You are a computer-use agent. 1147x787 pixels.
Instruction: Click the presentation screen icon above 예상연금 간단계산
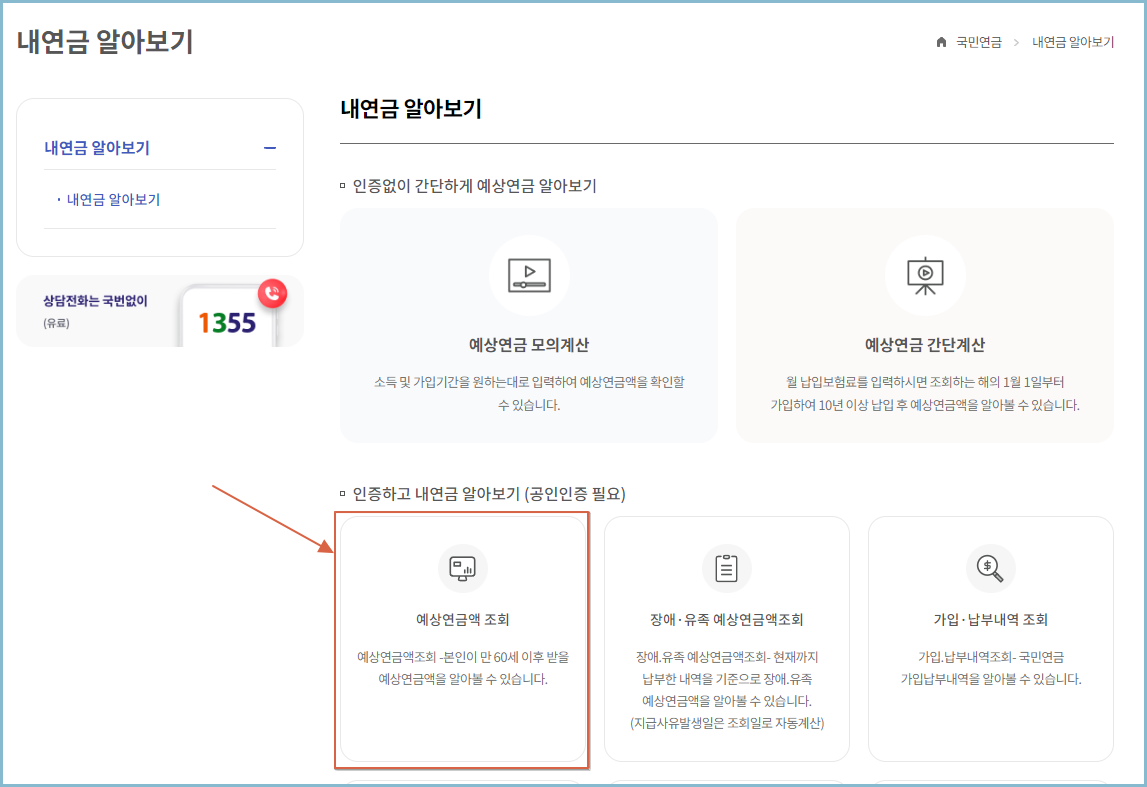[925, 276]
